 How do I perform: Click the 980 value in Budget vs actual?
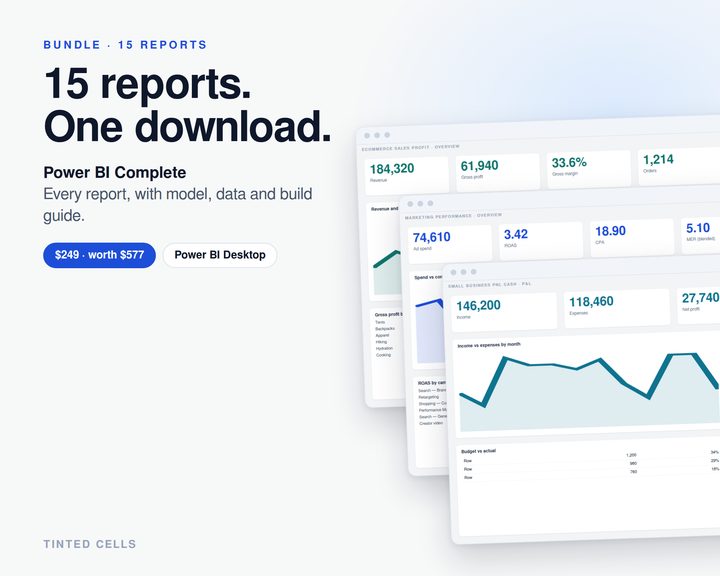click(633, 463)
